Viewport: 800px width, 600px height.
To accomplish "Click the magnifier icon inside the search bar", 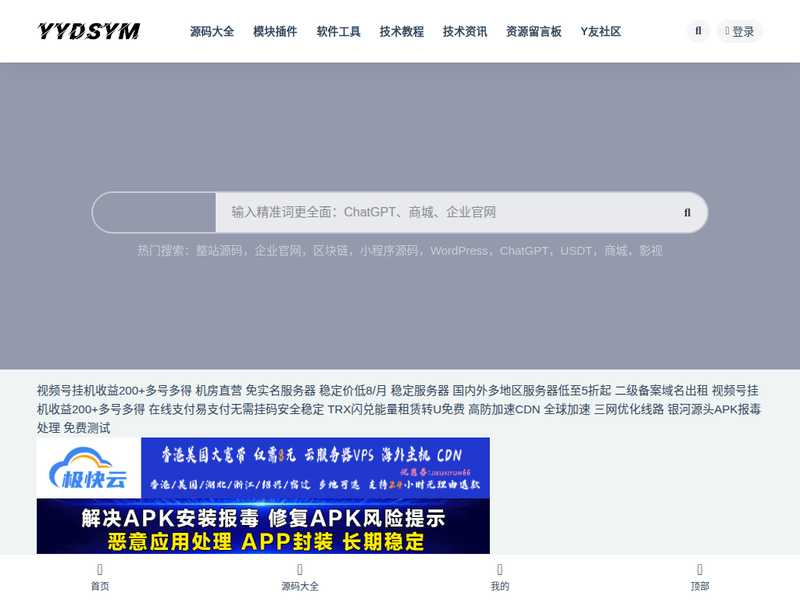I will tap(687, 212).
